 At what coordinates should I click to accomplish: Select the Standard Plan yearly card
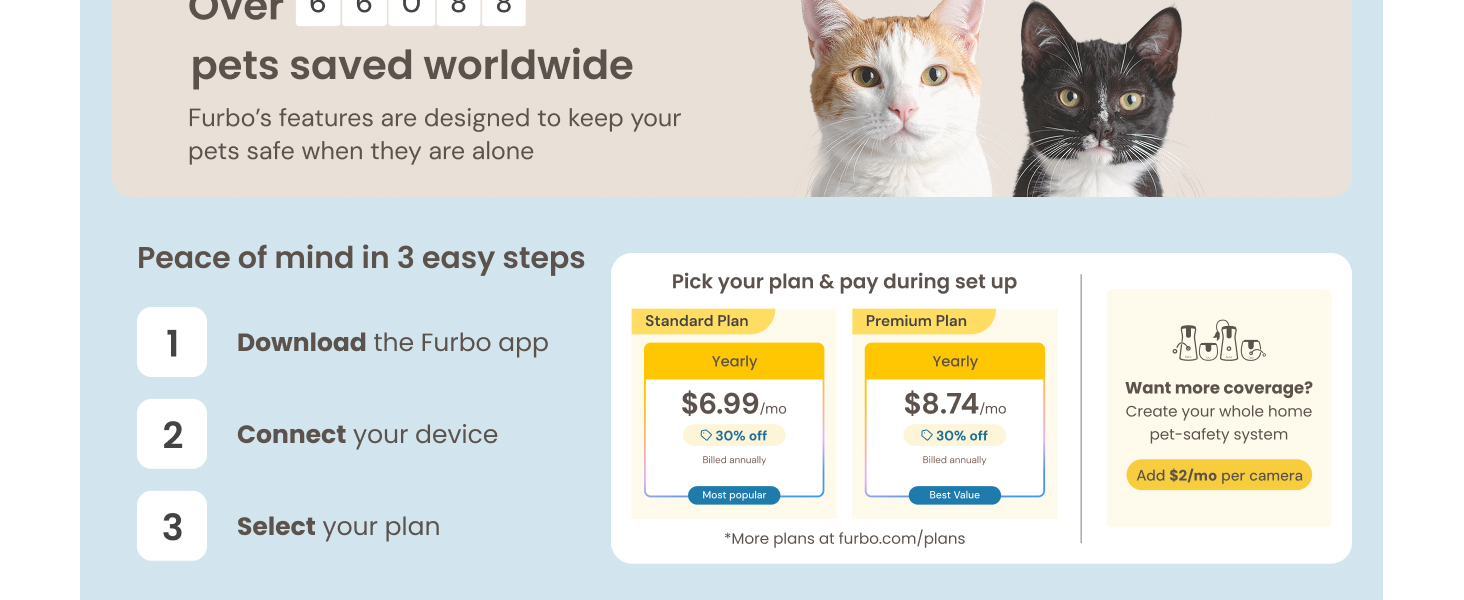(x=734, y=420)
